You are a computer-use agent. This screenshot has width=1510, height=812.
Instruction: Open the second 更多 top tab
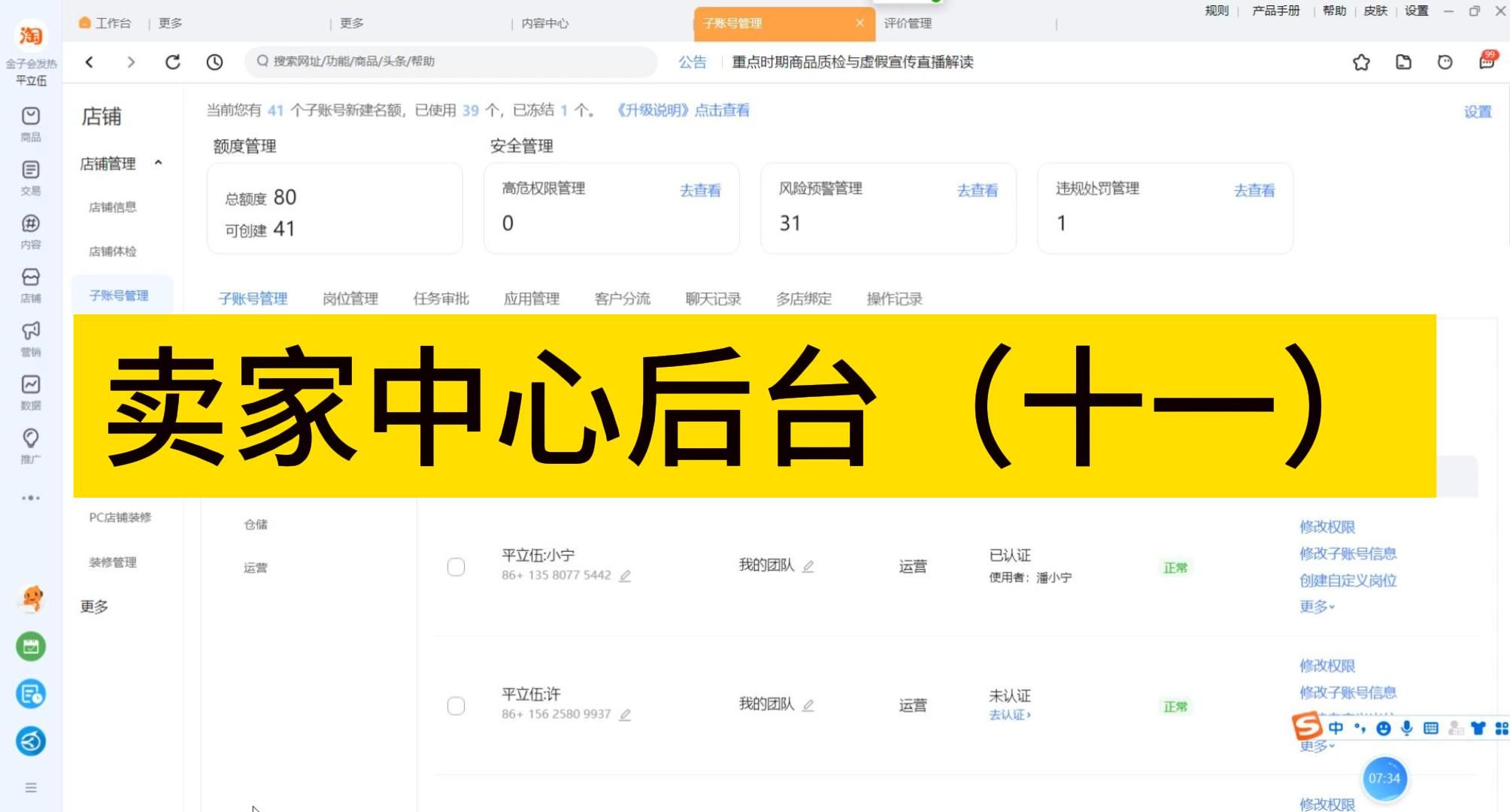tap(351, 23)
